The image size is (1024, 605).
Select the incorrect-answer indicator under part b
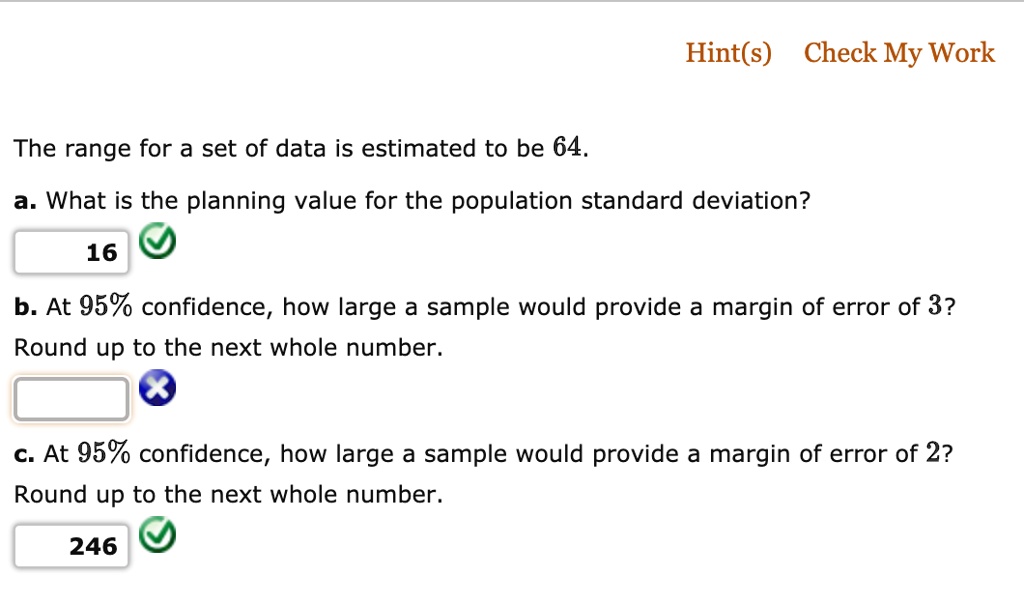point(157,388)
